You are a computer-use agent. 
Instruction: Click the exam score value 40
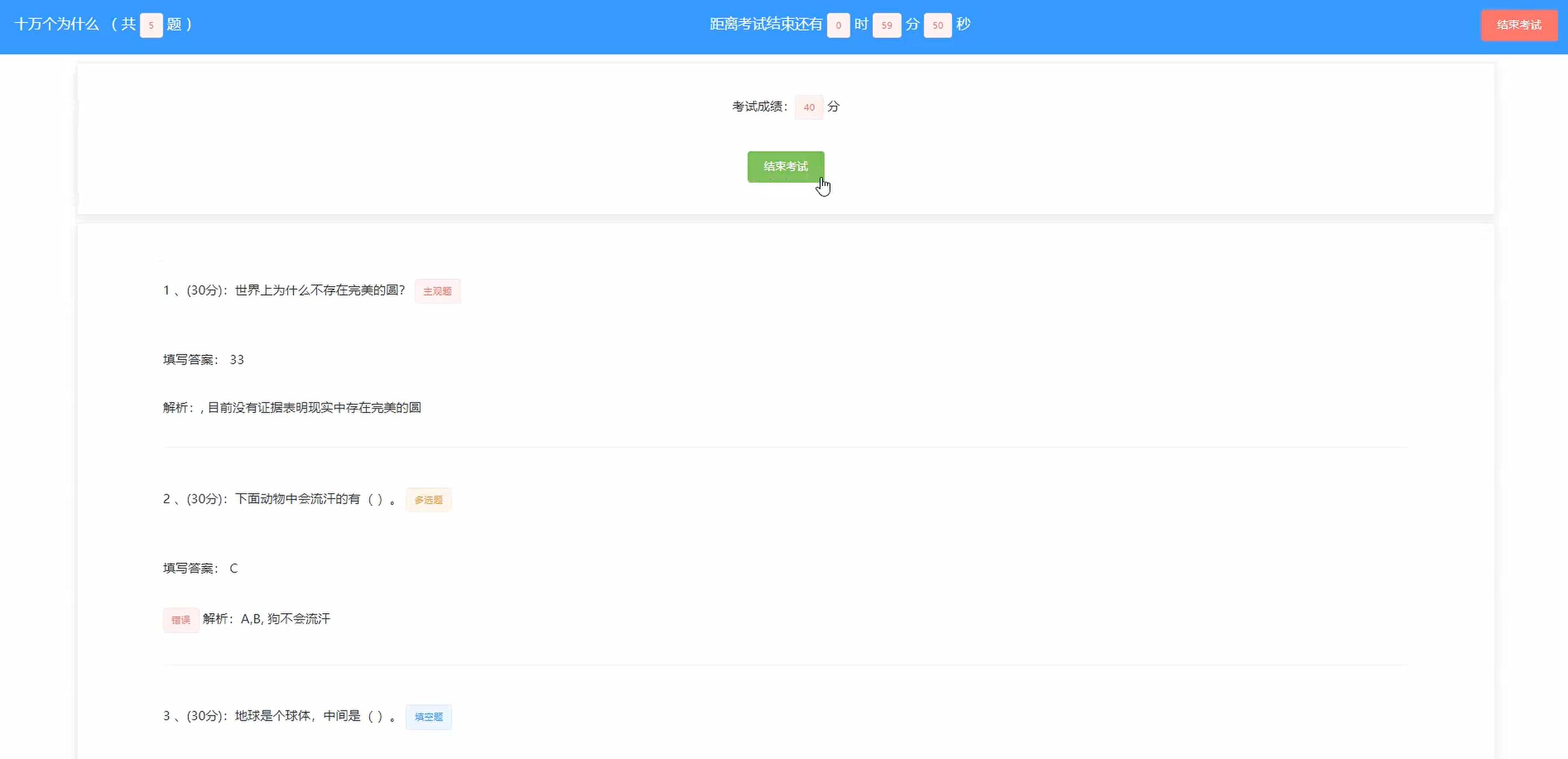(x=809, y=107)
